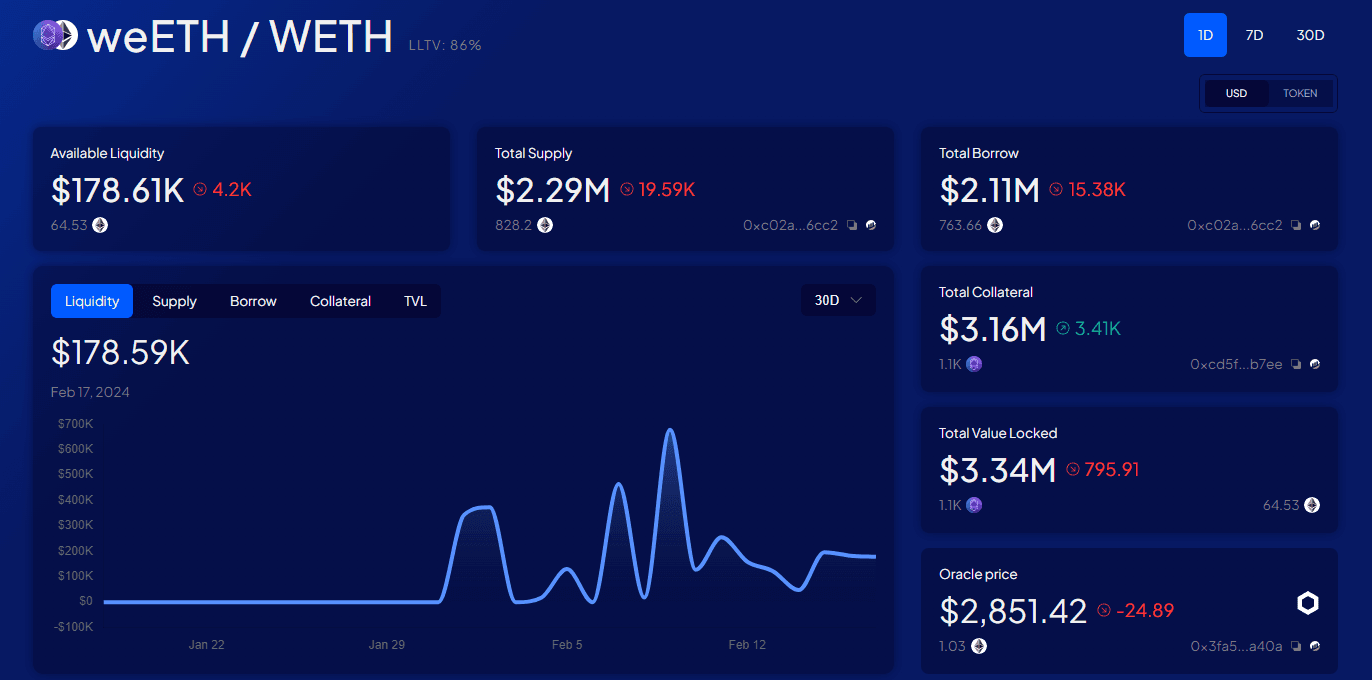
Task: Click the highest peak on the liquidity chart
Action: [x=670, y=431]
